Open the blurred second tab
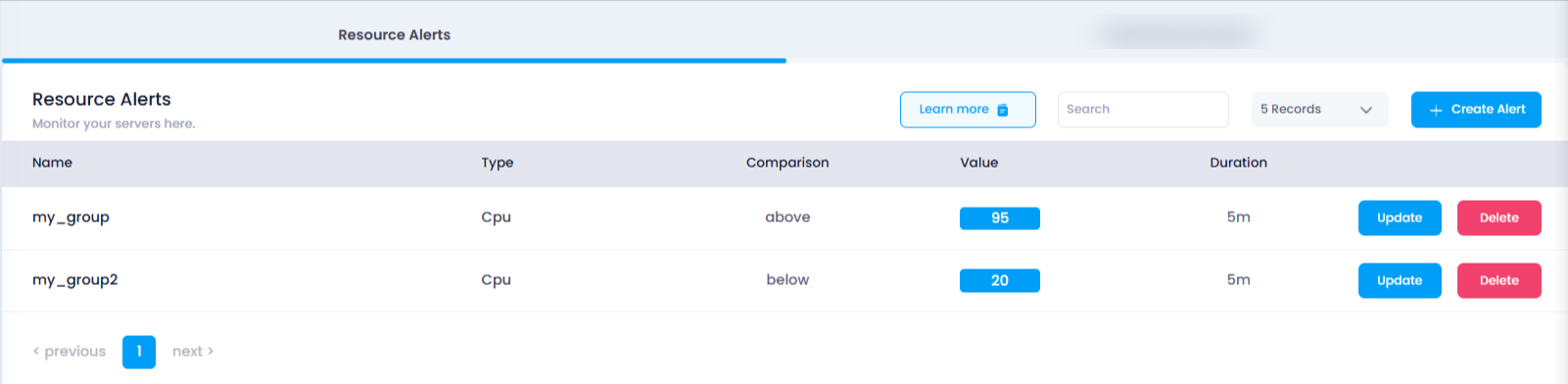Viewport: 1568px width, 384px height. coord(1176,34)
